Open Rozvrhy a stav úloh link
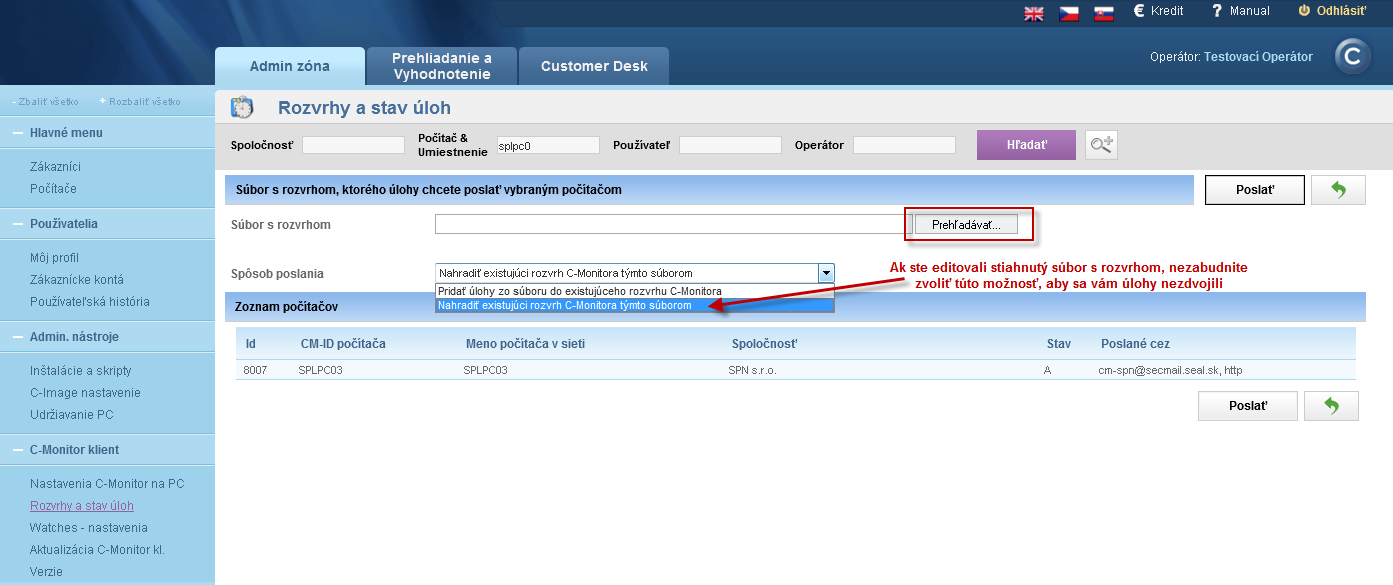Viewport: 1393px width, 585px height. pyautogui.click(x=82, y=506)
